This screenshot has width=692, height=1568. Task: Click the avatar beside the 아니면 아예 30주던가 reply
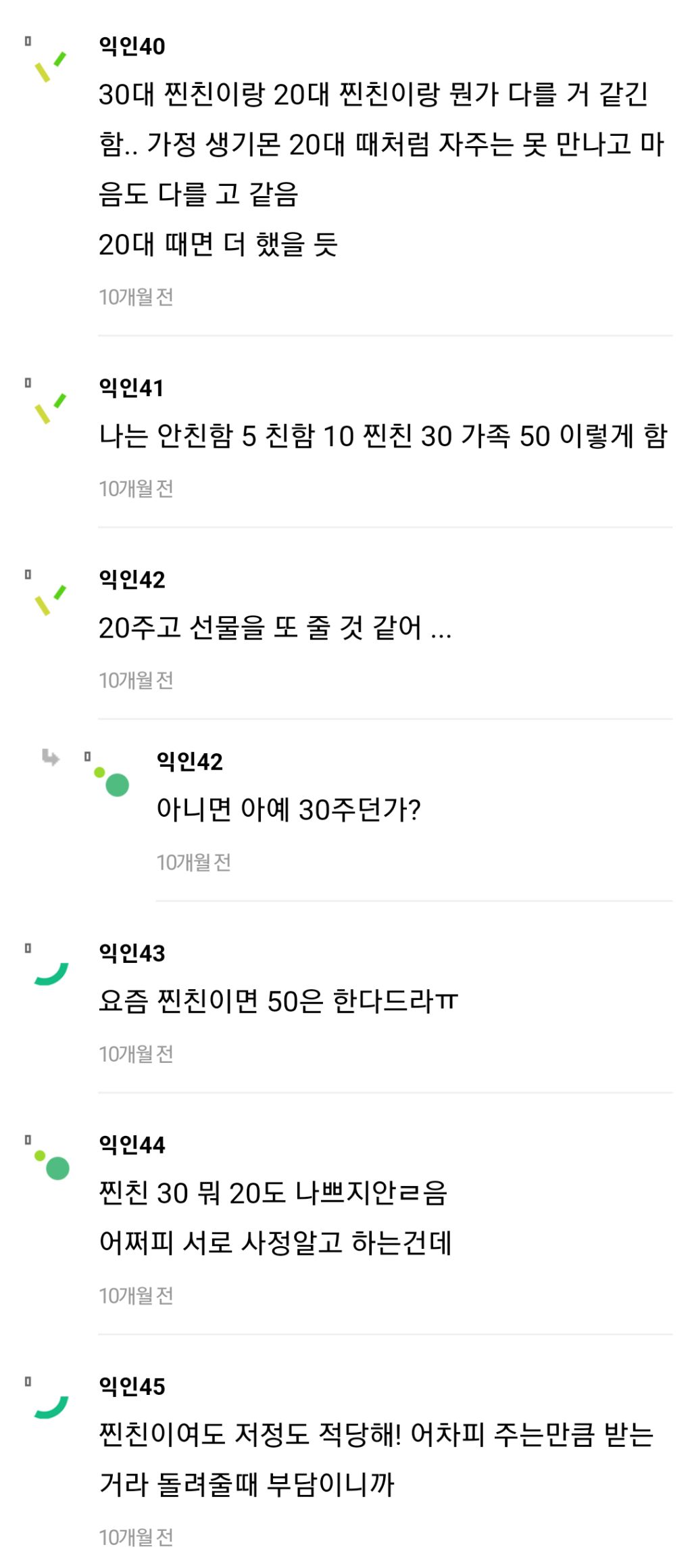(x=112, y=781)
